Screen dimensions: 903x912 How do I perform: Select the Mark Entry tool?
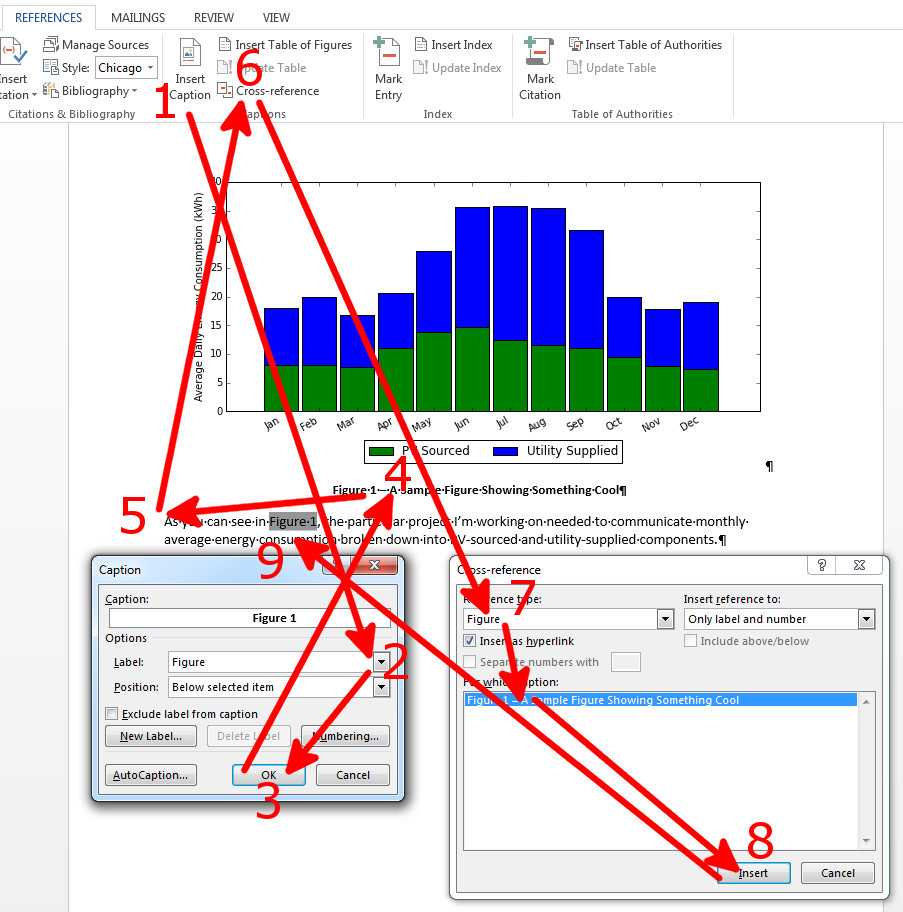pyautogui.click(x=388, y=67)
